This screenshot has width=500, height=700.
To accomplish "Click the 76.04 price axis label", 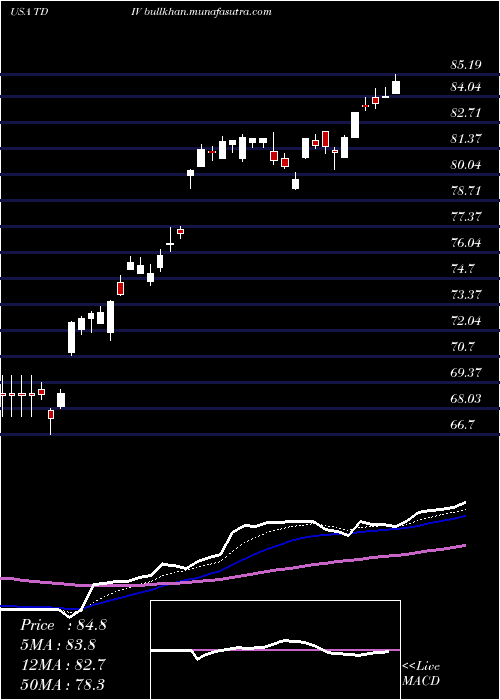I will click(466, 243).
